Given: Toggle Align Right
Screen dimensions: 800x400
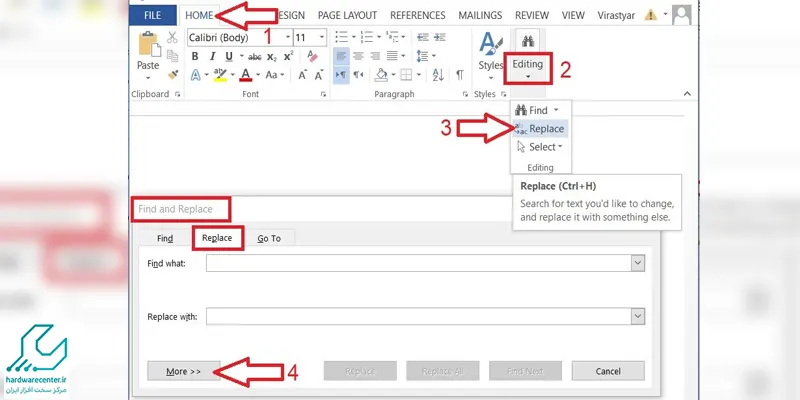Looking at the screenshot, I should click(x=375, y=56).
